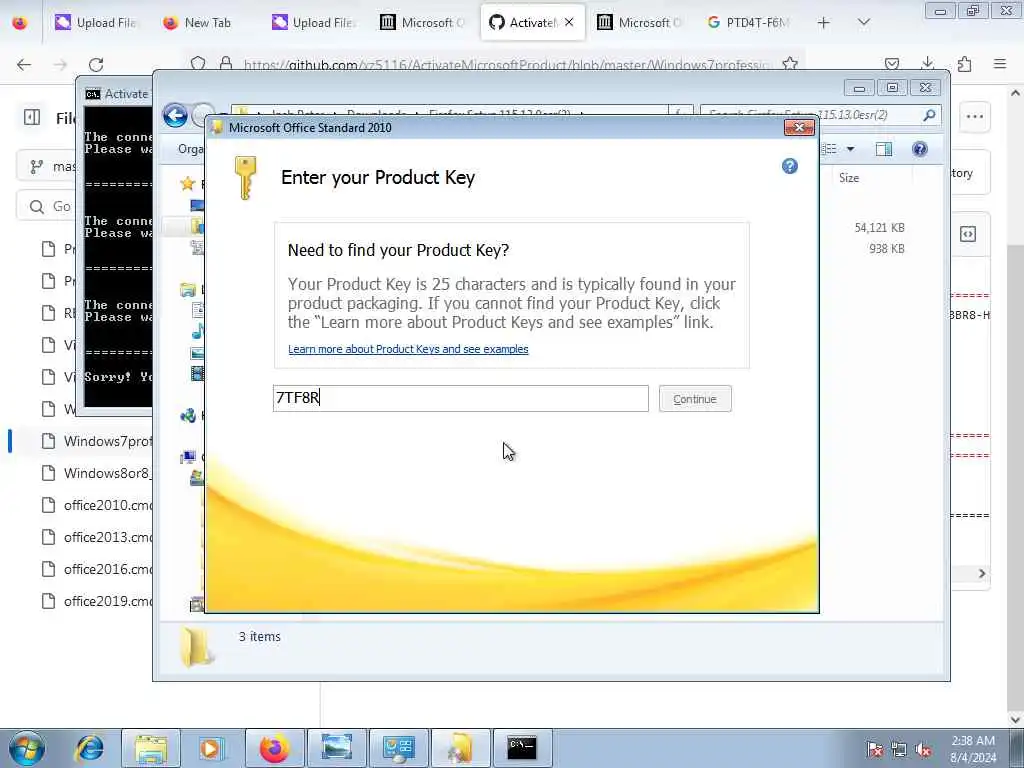Open Explorer change view dropdown arrow

(850, 150)
